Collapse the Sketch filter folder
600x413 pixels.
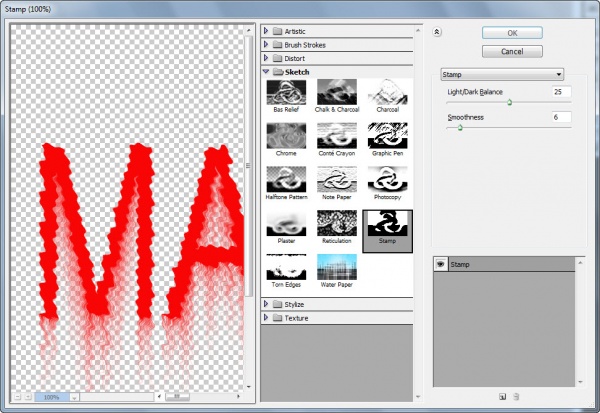(266, 72)
